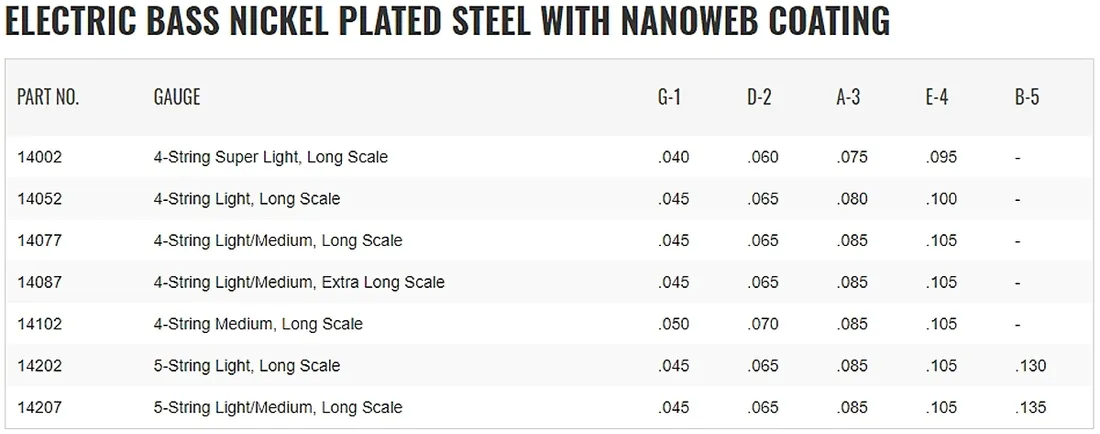
Task: Click the PART NO. column header
Action: click(x=48, y=97)
